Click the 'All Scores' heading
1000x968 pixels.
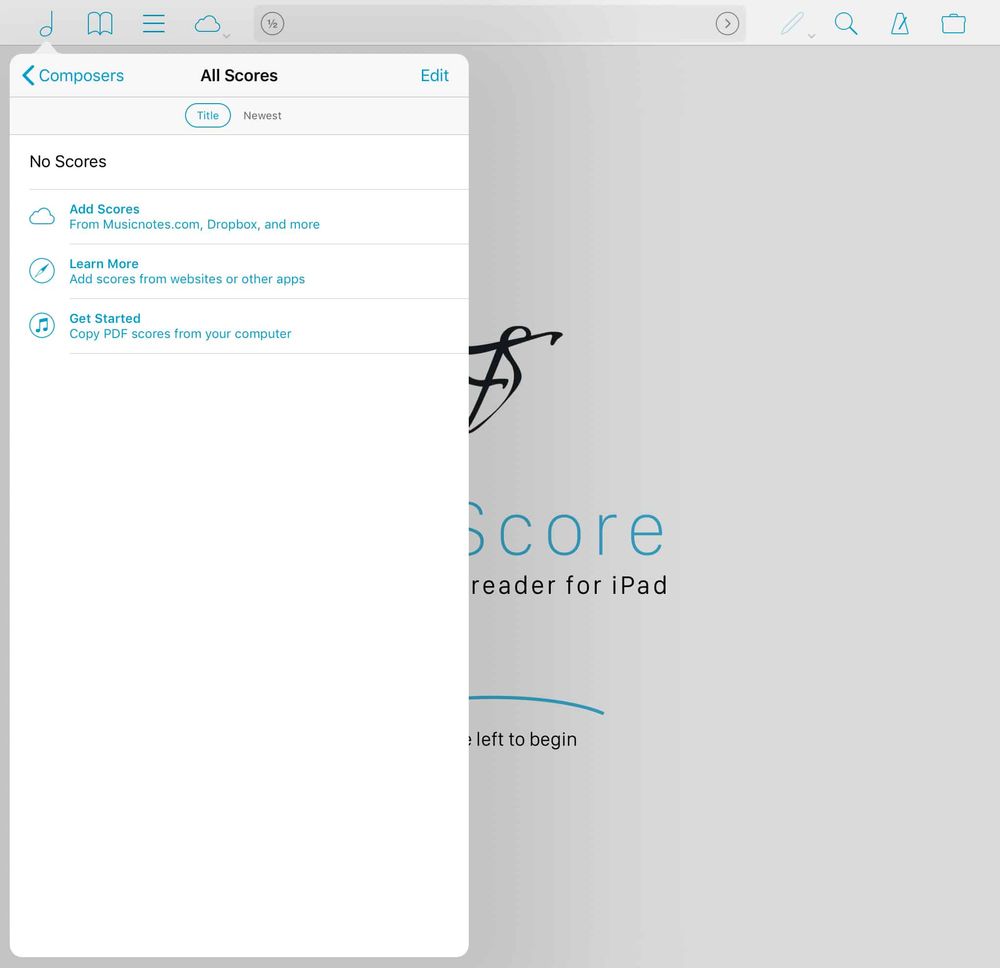(239, 75)
